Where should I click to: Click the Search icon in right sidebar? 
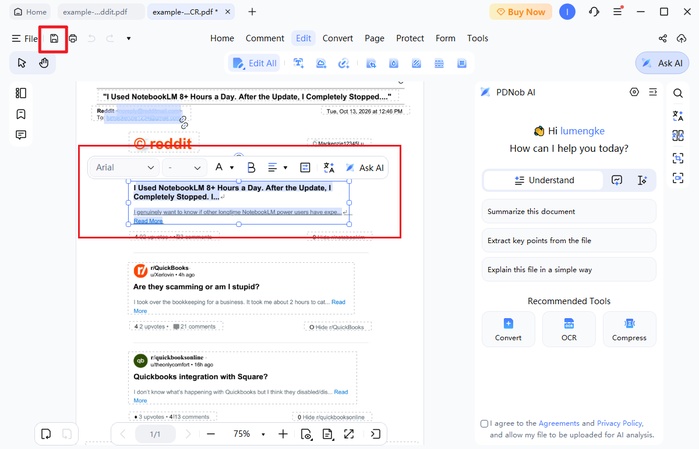678,93
